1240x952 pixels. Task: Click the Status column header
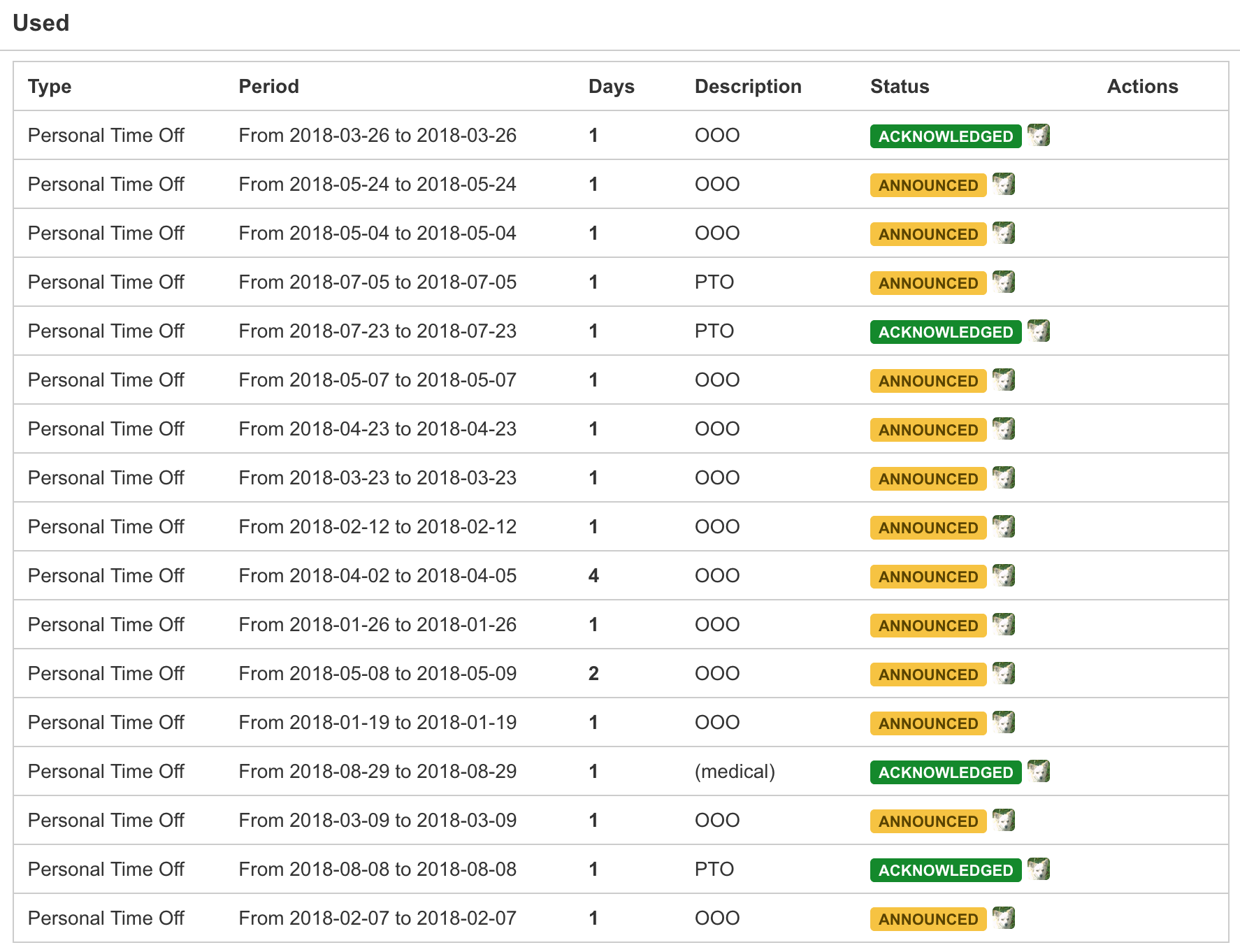pos(900,87)
